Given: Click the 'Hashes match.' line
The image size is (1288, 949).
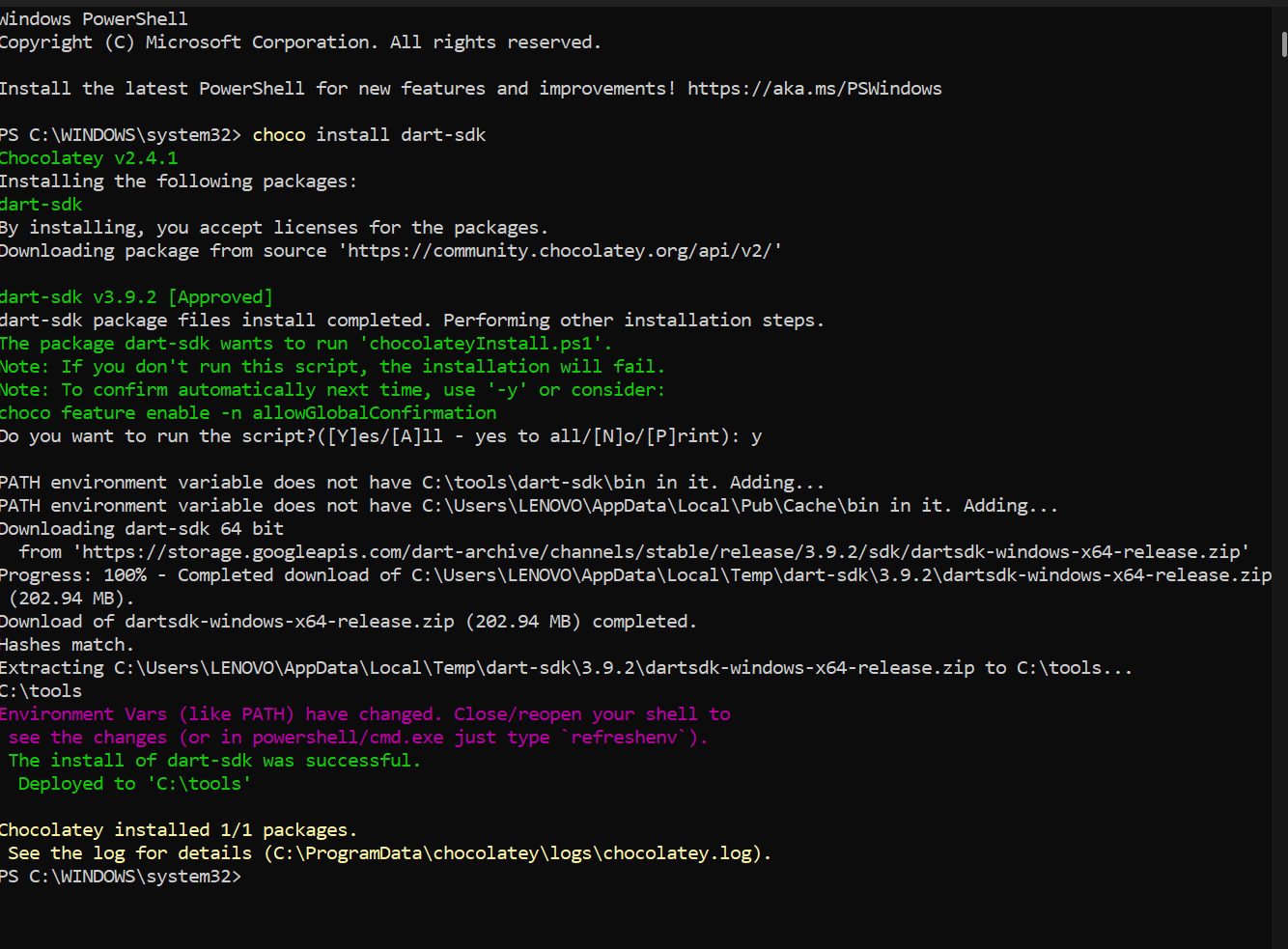Looking at the screenshot, I should (67, 645).
